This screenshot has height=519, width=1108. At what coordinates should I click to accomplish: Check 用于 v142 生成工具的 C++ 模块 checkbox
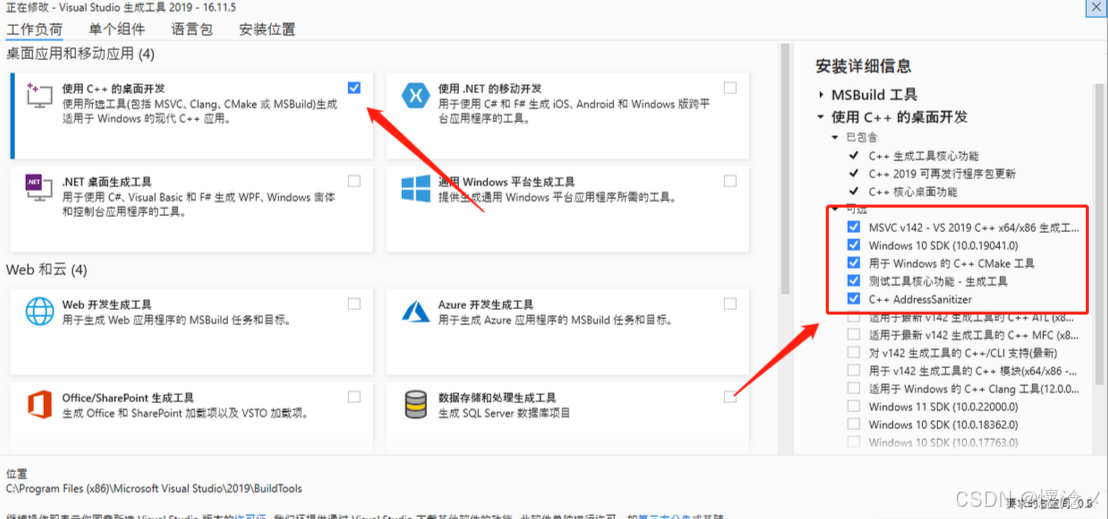(854, 370)
